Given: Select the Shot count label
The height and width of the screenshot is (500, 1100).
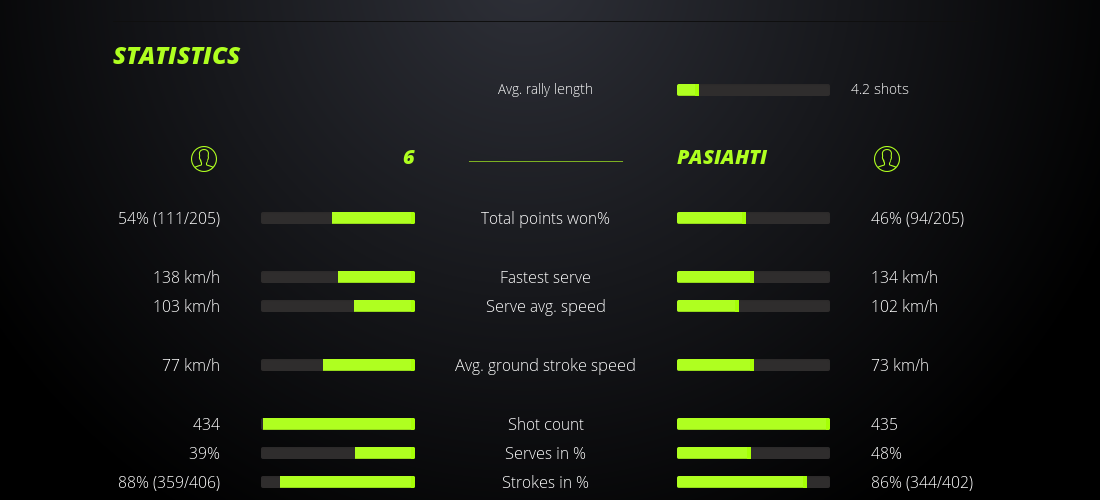Looking at the screenshot, I should (x=545, y=424).
